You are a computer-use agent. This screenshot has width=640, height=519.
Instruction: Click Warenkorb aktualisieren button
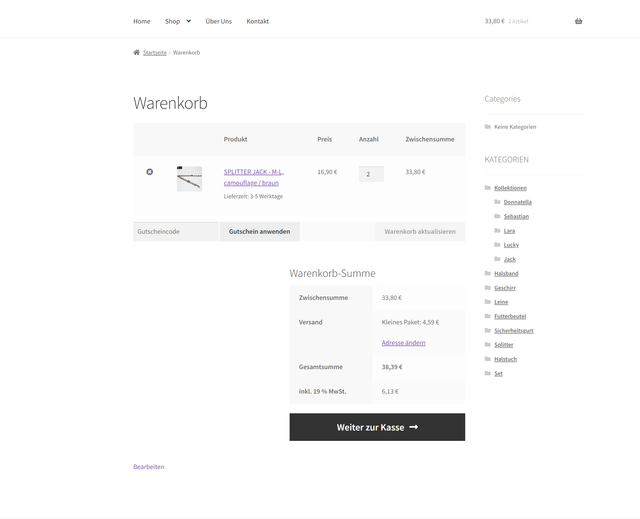420,231
